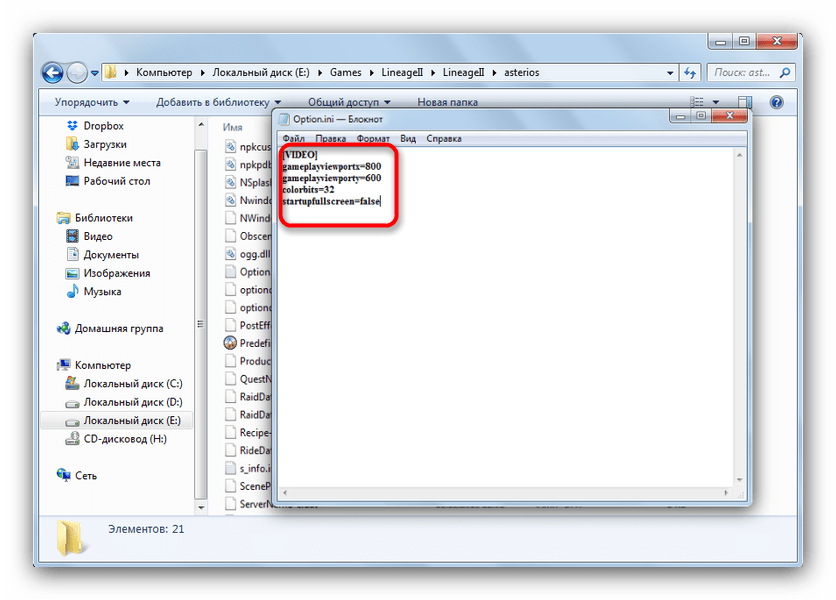Viewport: 836px width, 600px height.
Task: Select 'Локальный диск (D:)' in the sidebar
Action: [x=124, y=402]
